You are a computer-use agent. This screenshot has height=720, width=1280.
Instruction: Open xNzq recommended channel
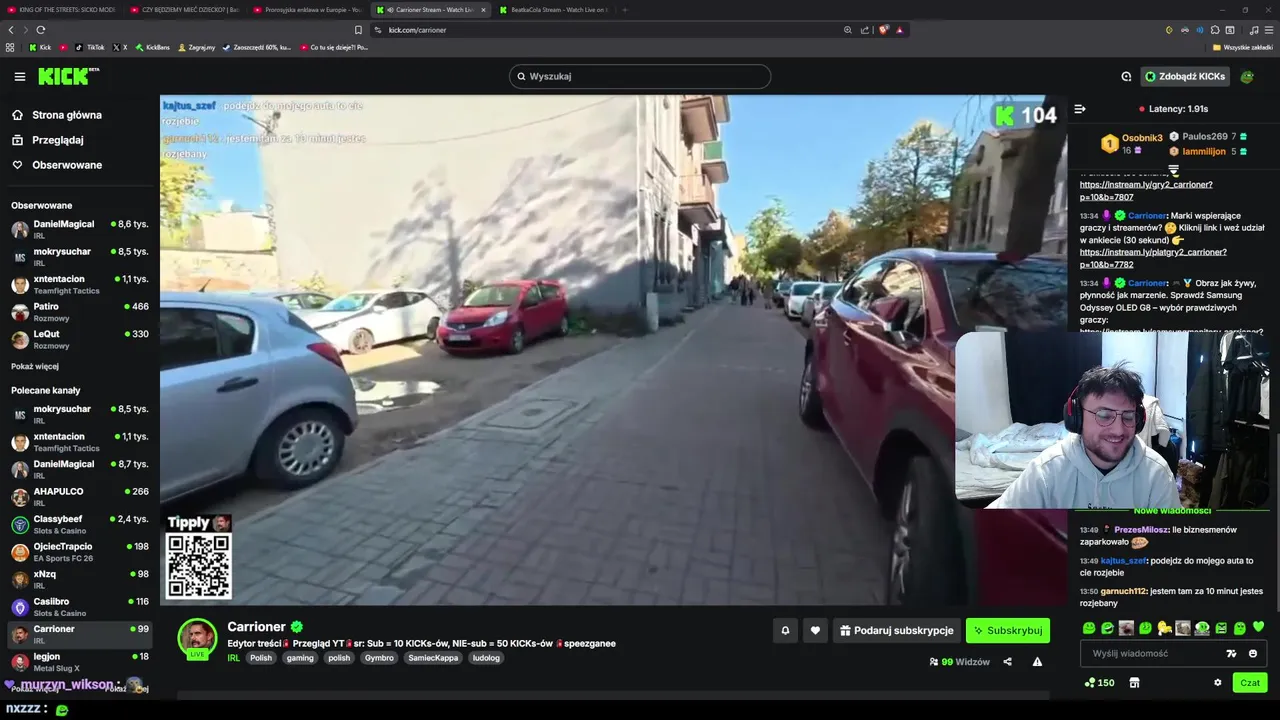(x=80, y=579)
